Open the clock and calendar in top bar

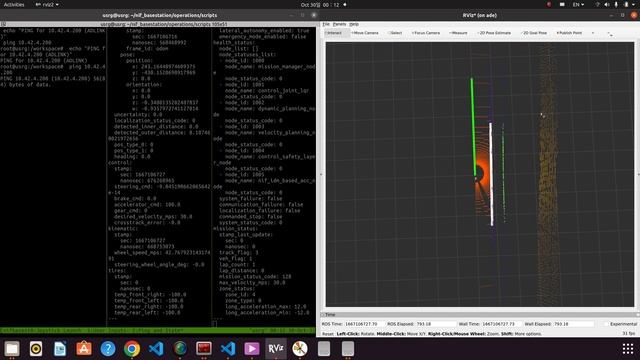tap(320, 4)
